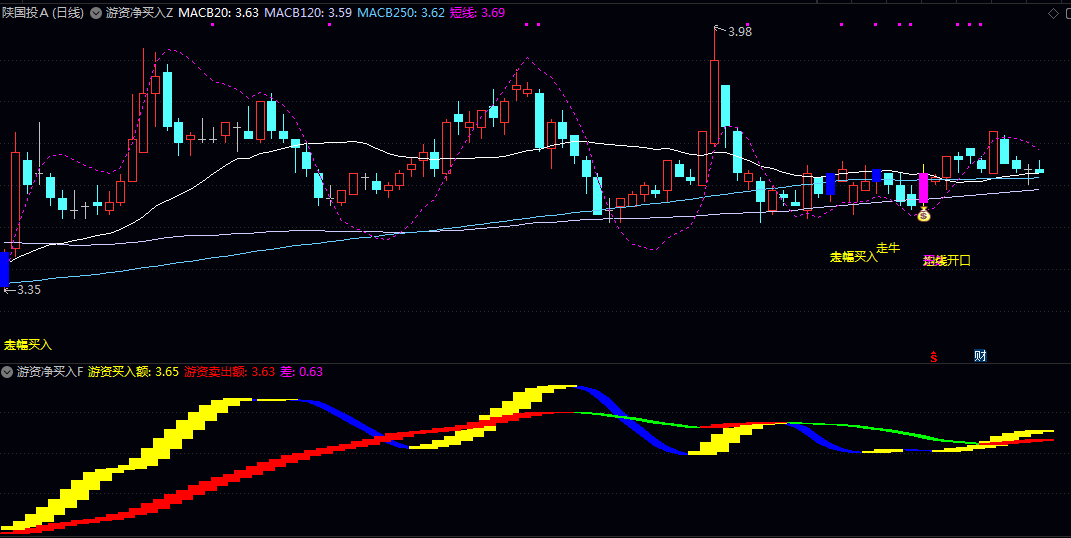Screen dimensions: 1071x538
Task: Click the blue candlestick at far left near 3.35
Action: coord(4,269)
